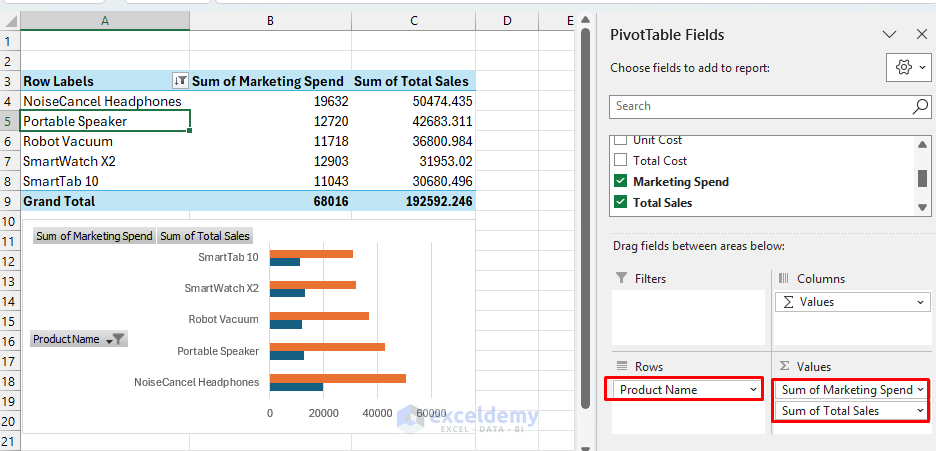Click the 20000 axis value on chart
Screen dimensions: 936x451
[323, 413]
